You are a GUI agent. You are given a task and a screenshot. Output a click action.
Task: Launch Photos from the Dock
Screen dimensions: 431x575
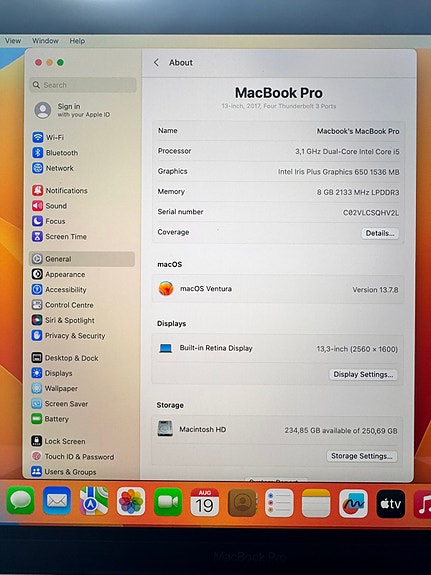click(x=131, y=501)
